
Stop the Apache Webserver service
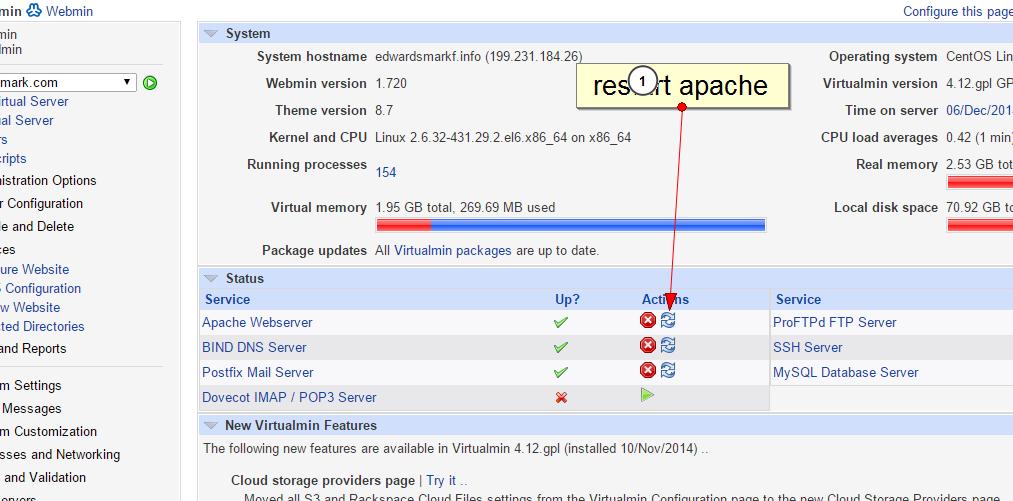click(x=647, y=320)
